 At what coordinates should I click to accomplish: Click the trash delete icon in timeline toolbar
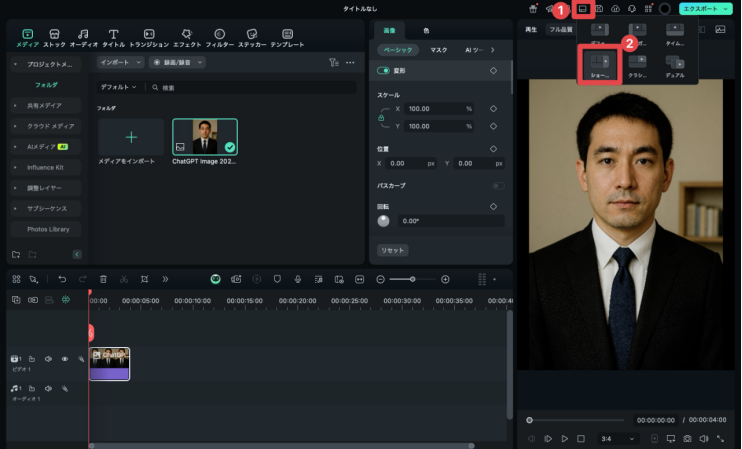103,279
